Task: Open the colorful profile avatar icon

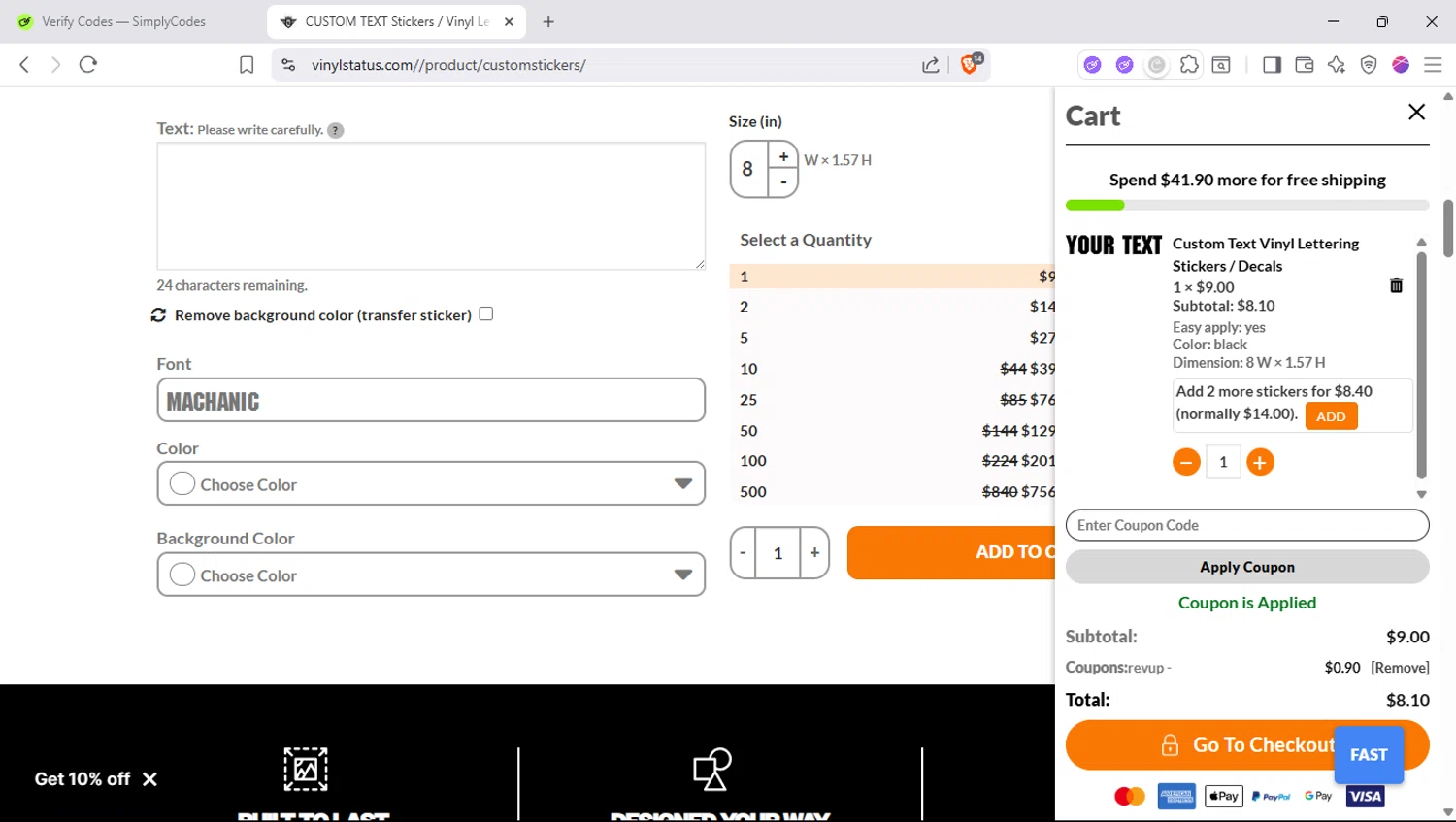Action: (1401, 65)
